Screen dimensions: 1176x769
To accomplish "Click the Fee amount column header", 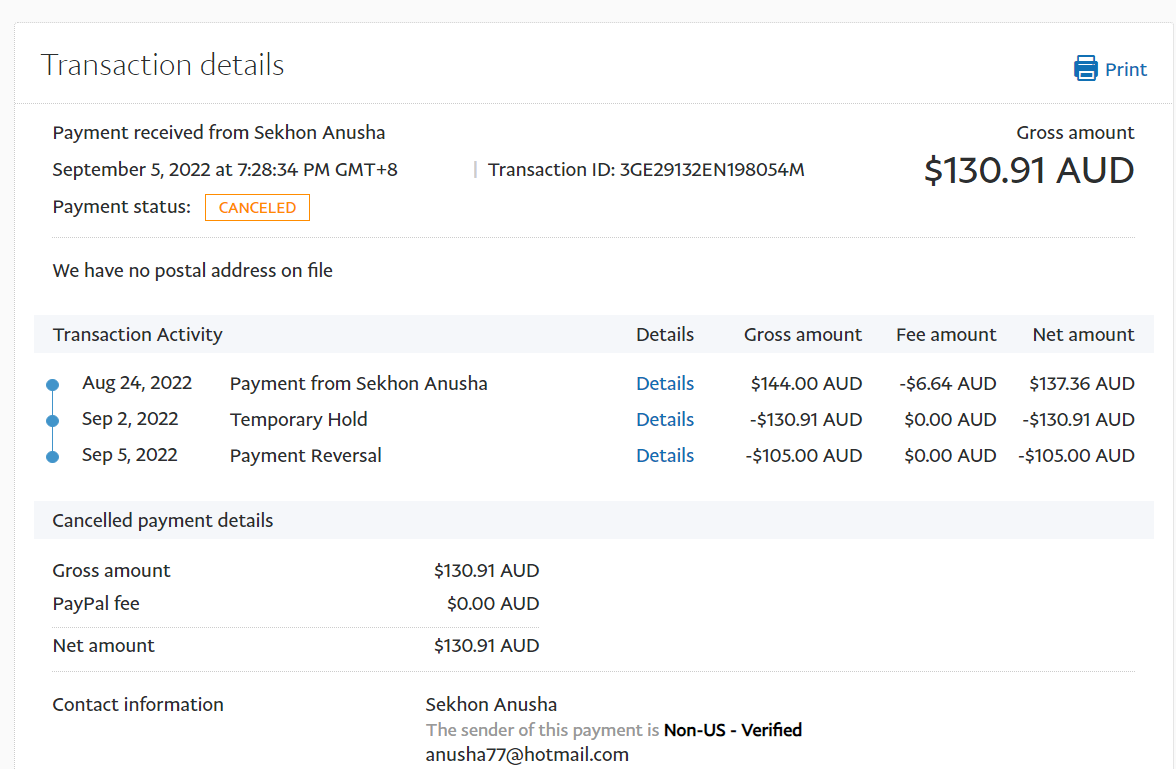I will (946, 335).
